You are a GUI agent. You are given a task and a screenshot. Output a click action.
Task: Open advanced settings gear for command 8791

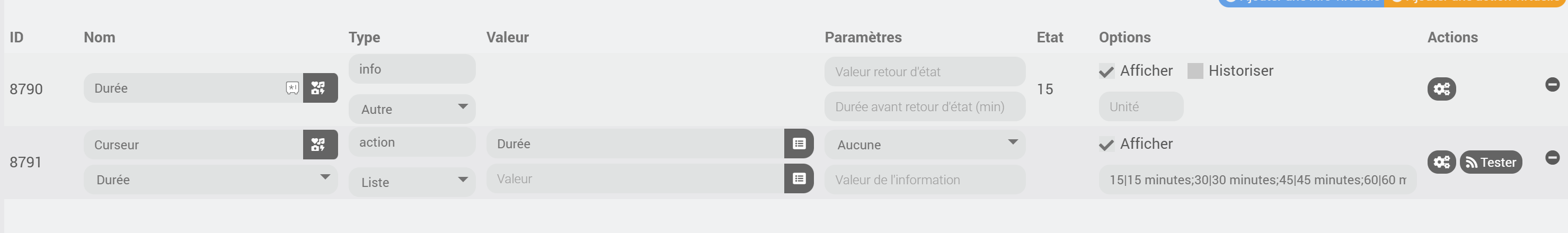1441,163
